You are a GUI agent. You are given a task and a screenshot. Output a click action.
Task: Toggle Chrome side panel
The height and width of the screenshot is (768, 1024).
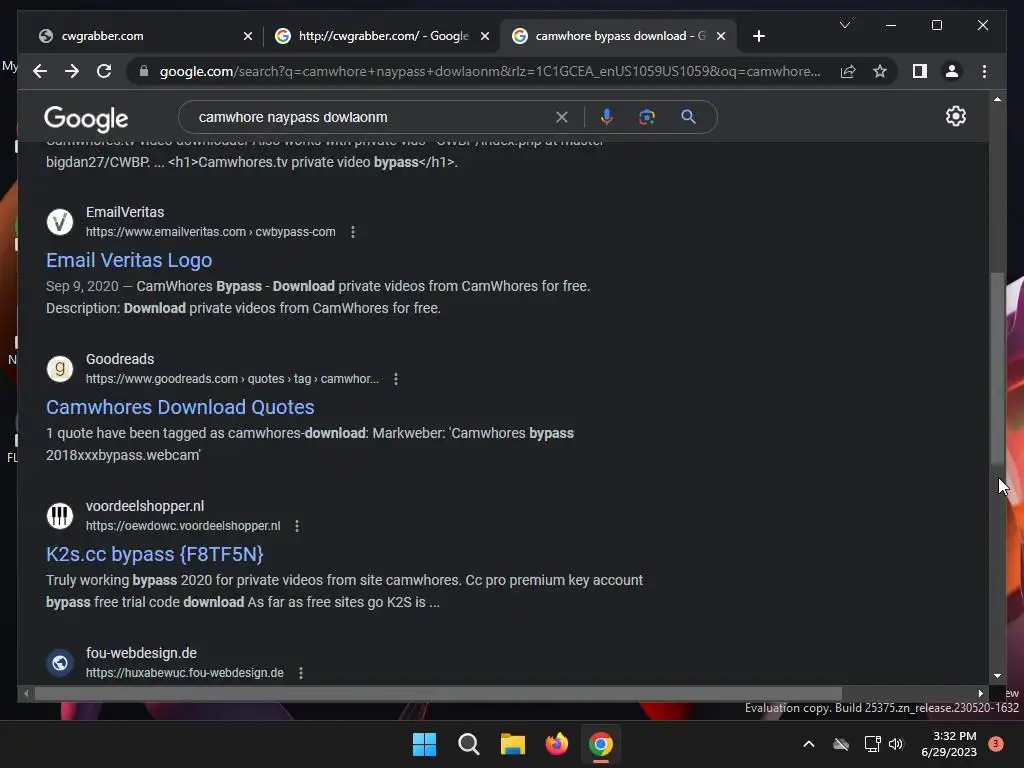tap(920, 71)
